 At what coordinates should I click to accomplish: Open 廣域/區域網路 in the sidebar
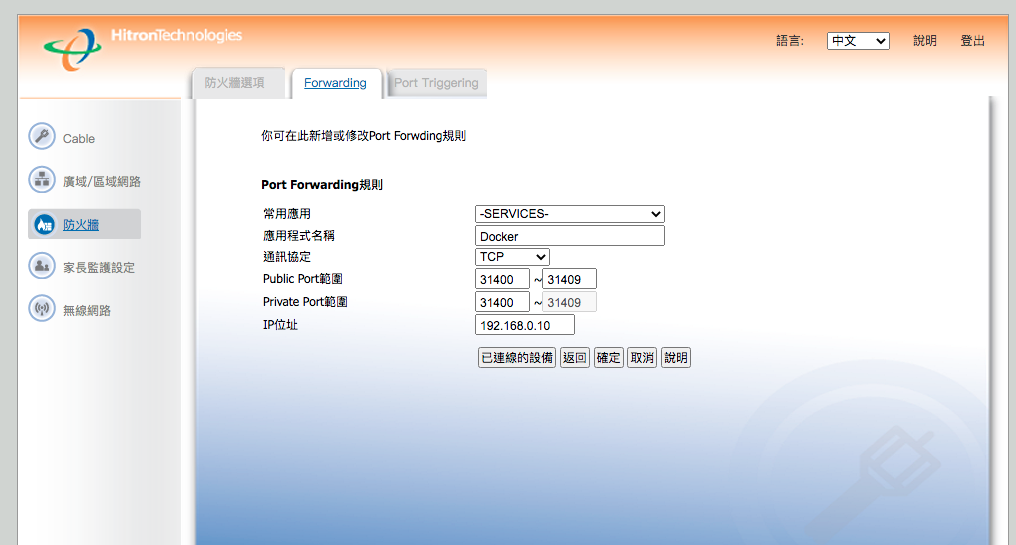(x=102, y=181)
